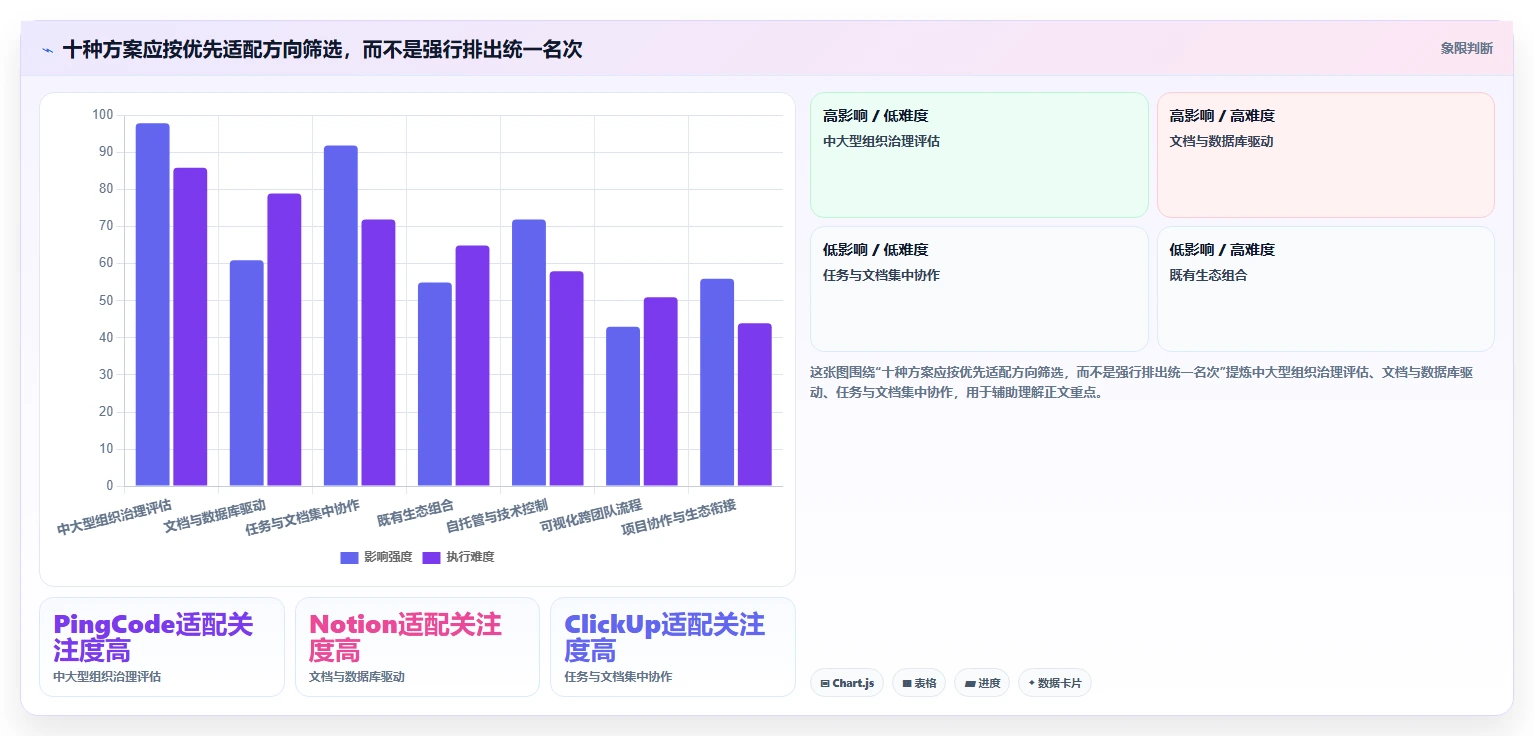Click the 影响强度 bar for 可视化跨团队流程

pyautogui.click(x=623, y=407)
